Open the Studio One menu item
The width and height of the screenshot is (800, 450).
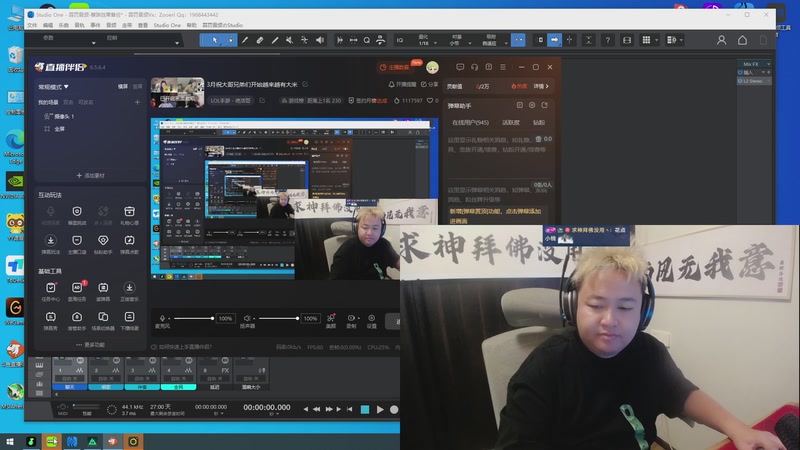coord(167,25)
